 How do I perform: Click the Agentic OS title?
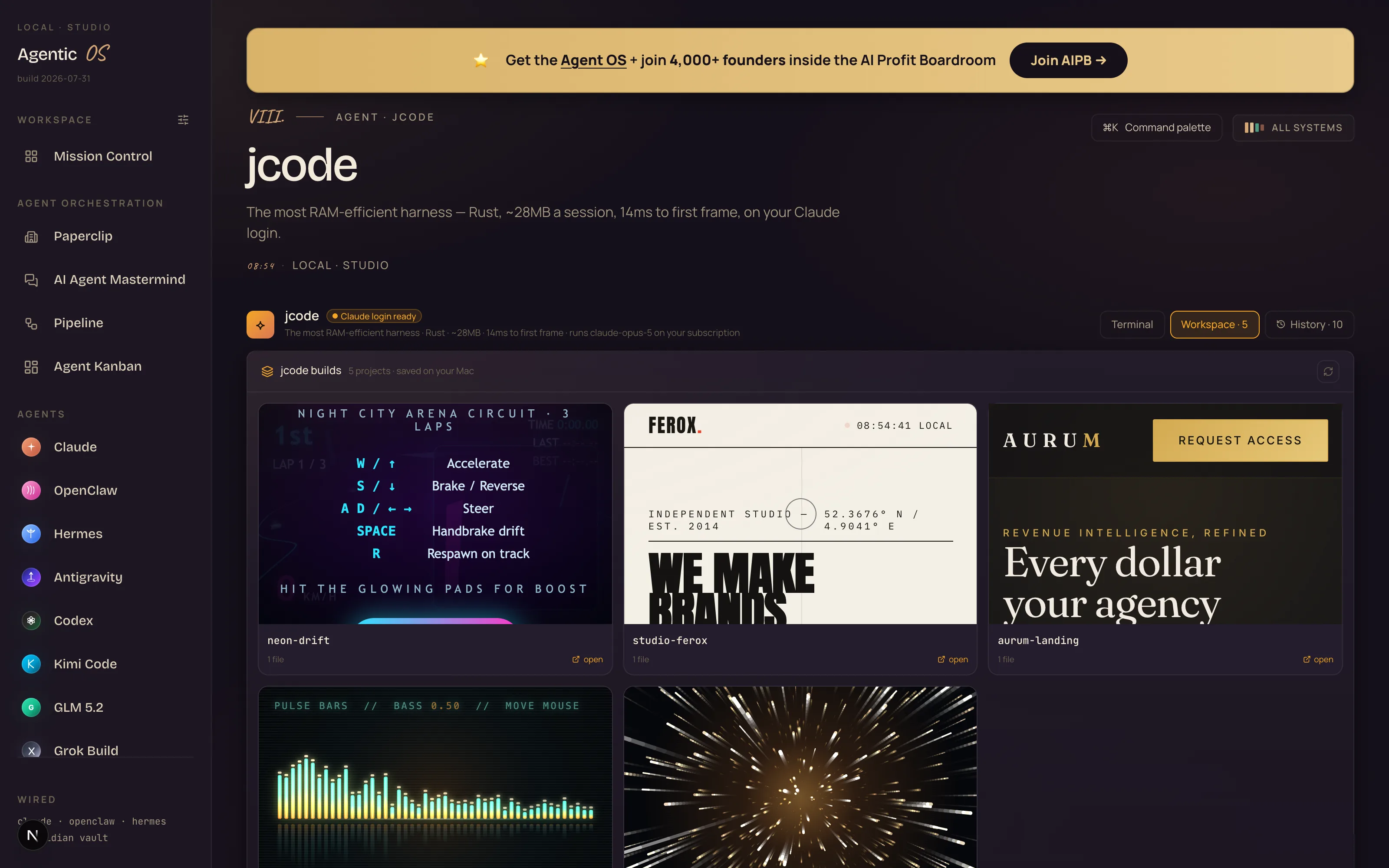click(63, 54)
